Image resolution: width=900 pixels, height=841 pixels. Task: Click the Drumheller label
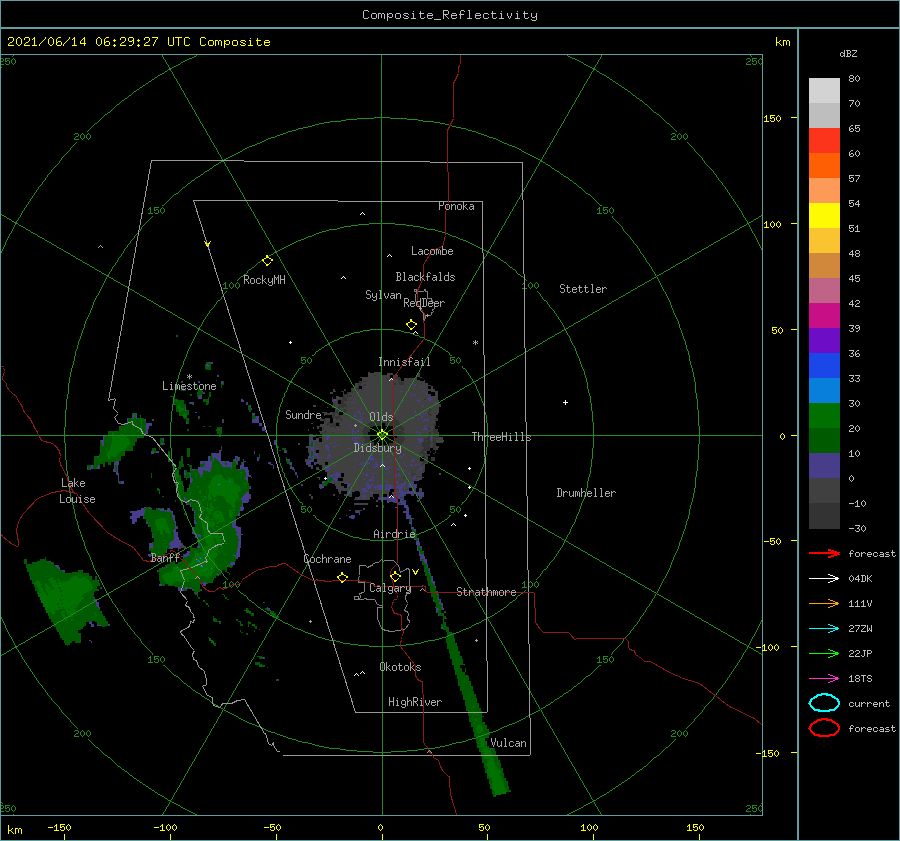pyautogui.click(x=586, y=493)
